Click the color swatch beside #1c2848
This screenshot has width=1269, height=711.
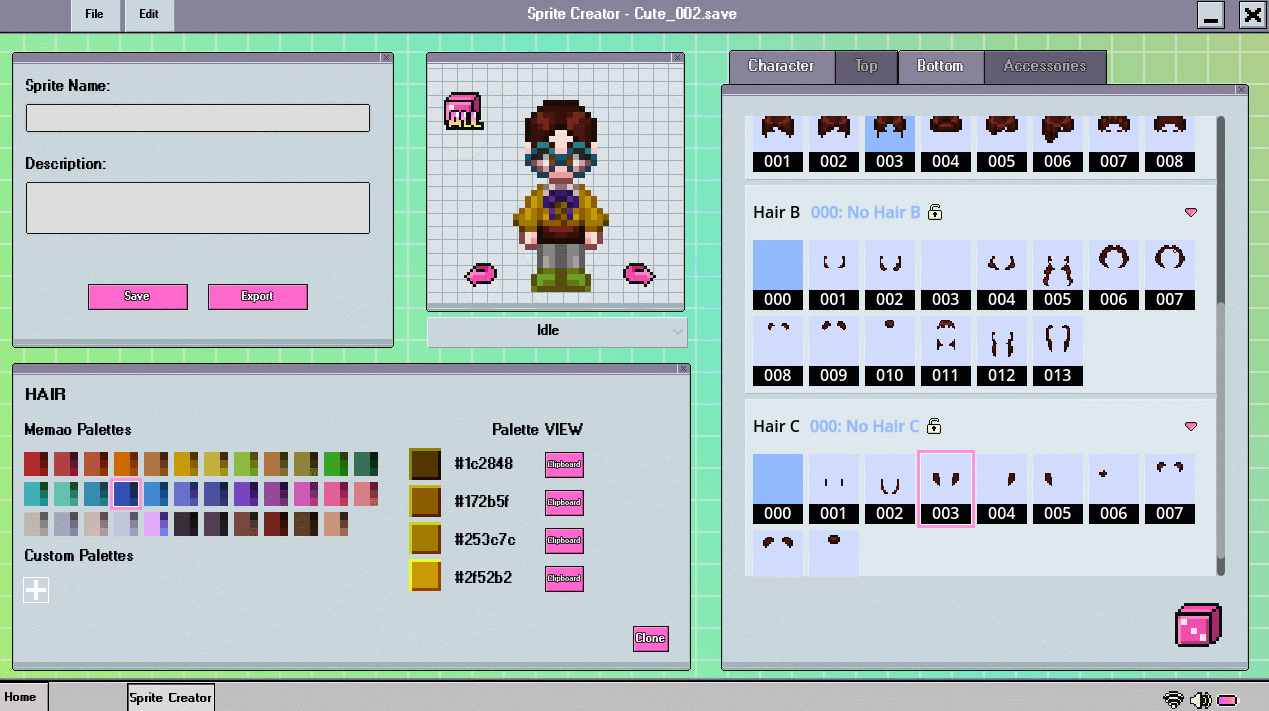pos(425,464)
